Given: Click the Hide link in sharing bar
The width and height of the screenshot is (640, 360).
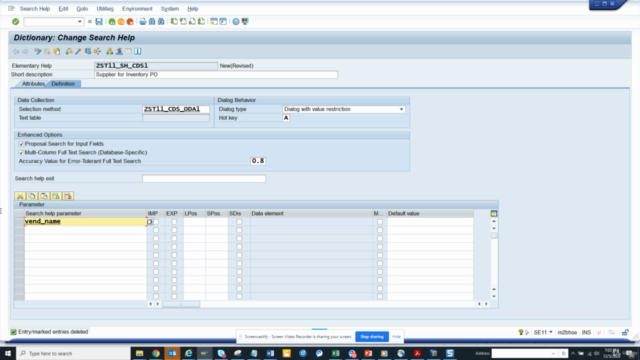Looking at the screenshot, I should pos(396,337).
